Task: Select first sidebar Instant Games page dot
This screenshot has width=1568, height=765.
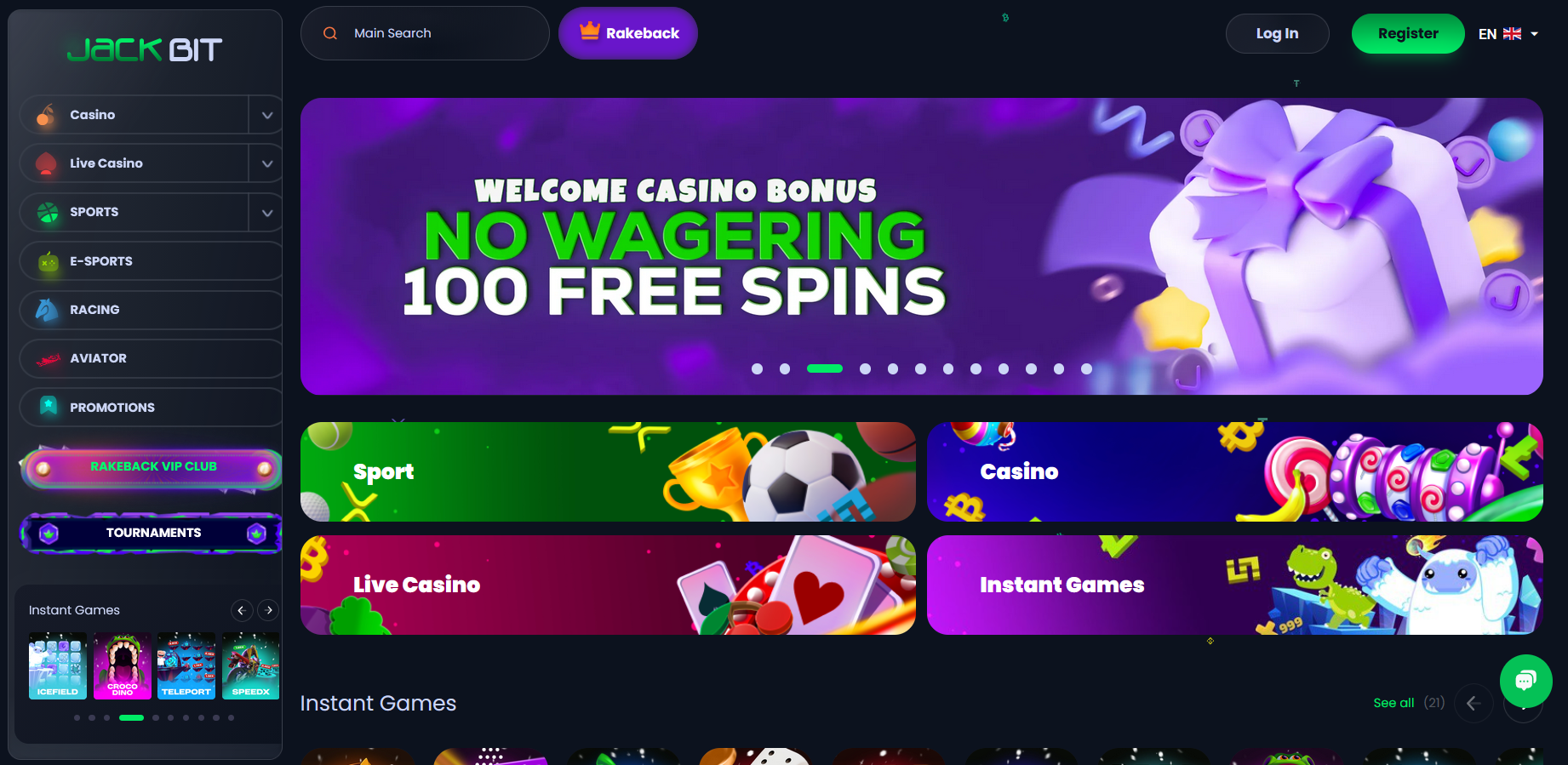Action: (77, 717)
